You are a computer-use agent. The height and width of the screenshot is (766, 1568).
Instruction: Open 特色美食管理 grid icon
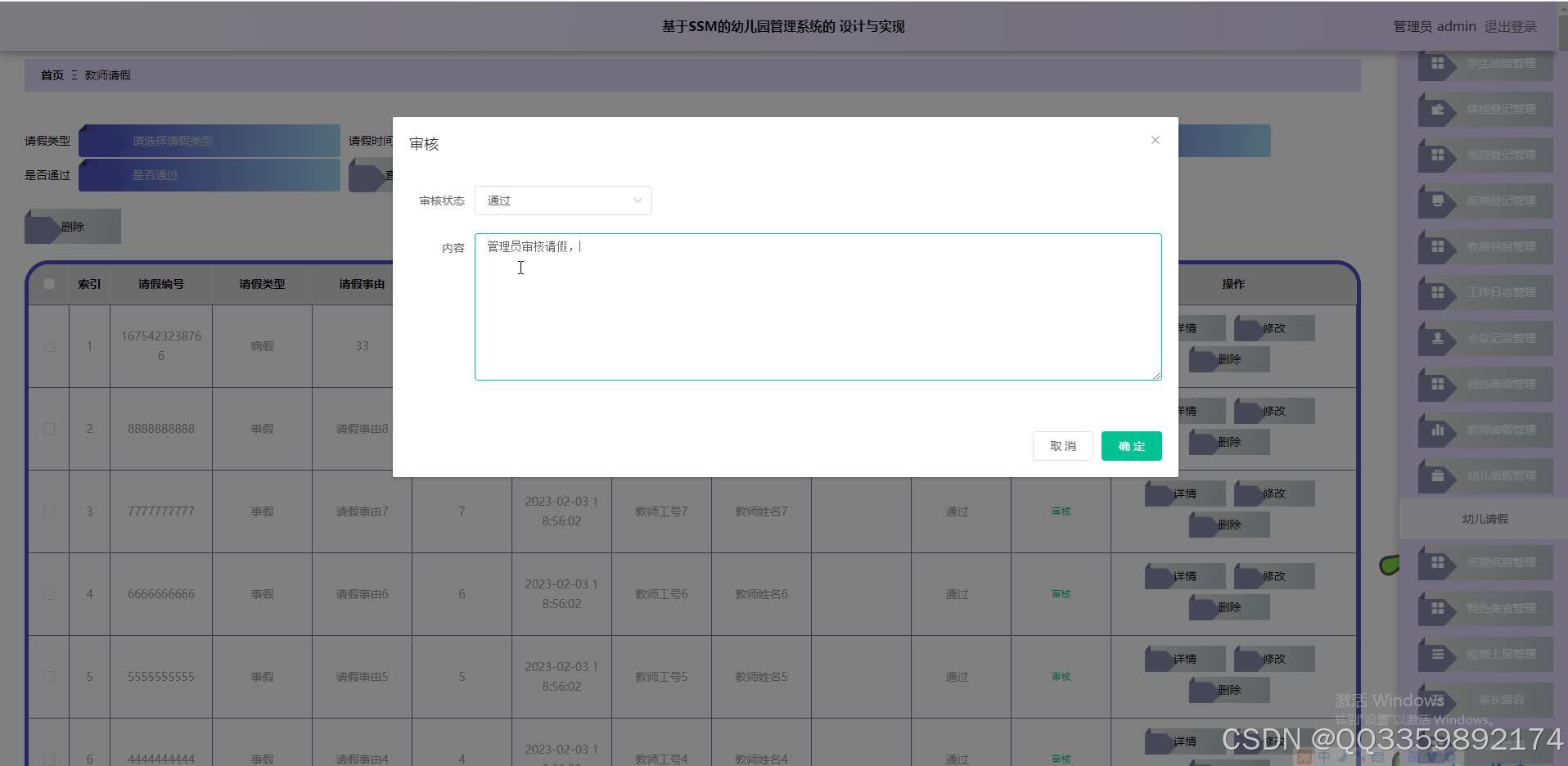[x=1437, y=608]
